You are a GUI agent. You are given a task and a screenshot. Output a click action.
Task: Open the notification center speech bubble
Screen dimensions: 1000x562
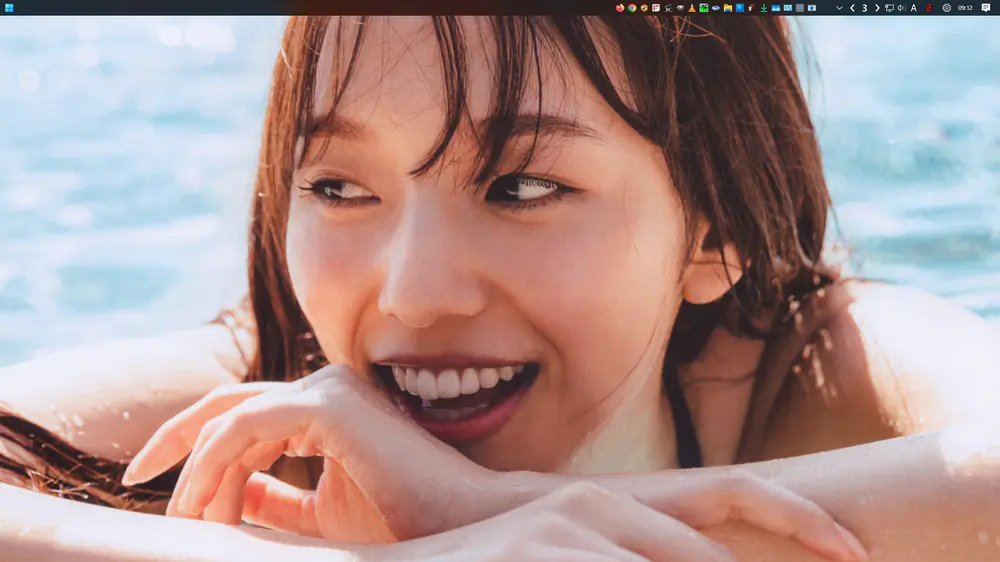pos(986,7)
